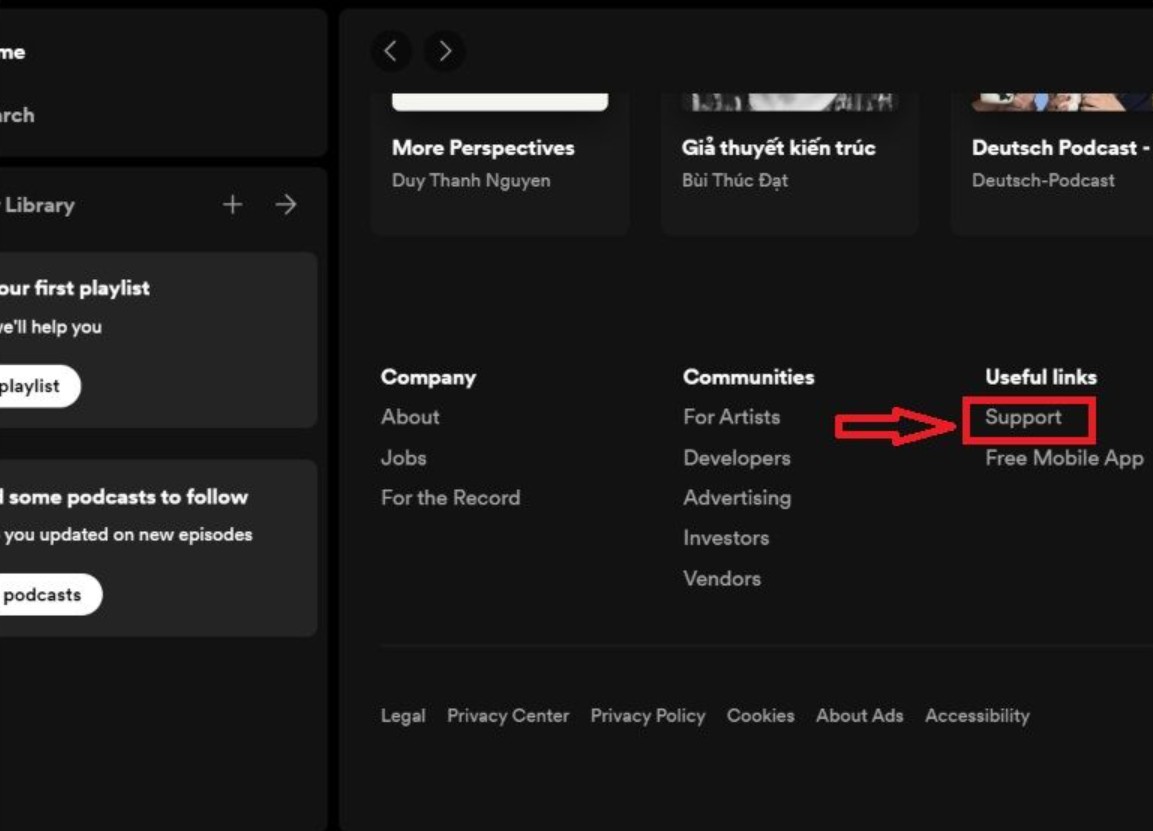This screenshot has width=1153, height=831.
Task: Click the Vendors link
Action: [721, 579]
